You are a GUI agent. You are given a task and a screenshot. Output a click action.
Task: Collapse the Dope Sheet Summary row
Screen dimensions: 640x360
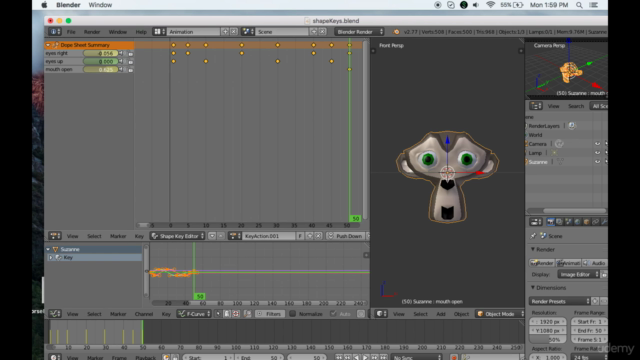48,45
